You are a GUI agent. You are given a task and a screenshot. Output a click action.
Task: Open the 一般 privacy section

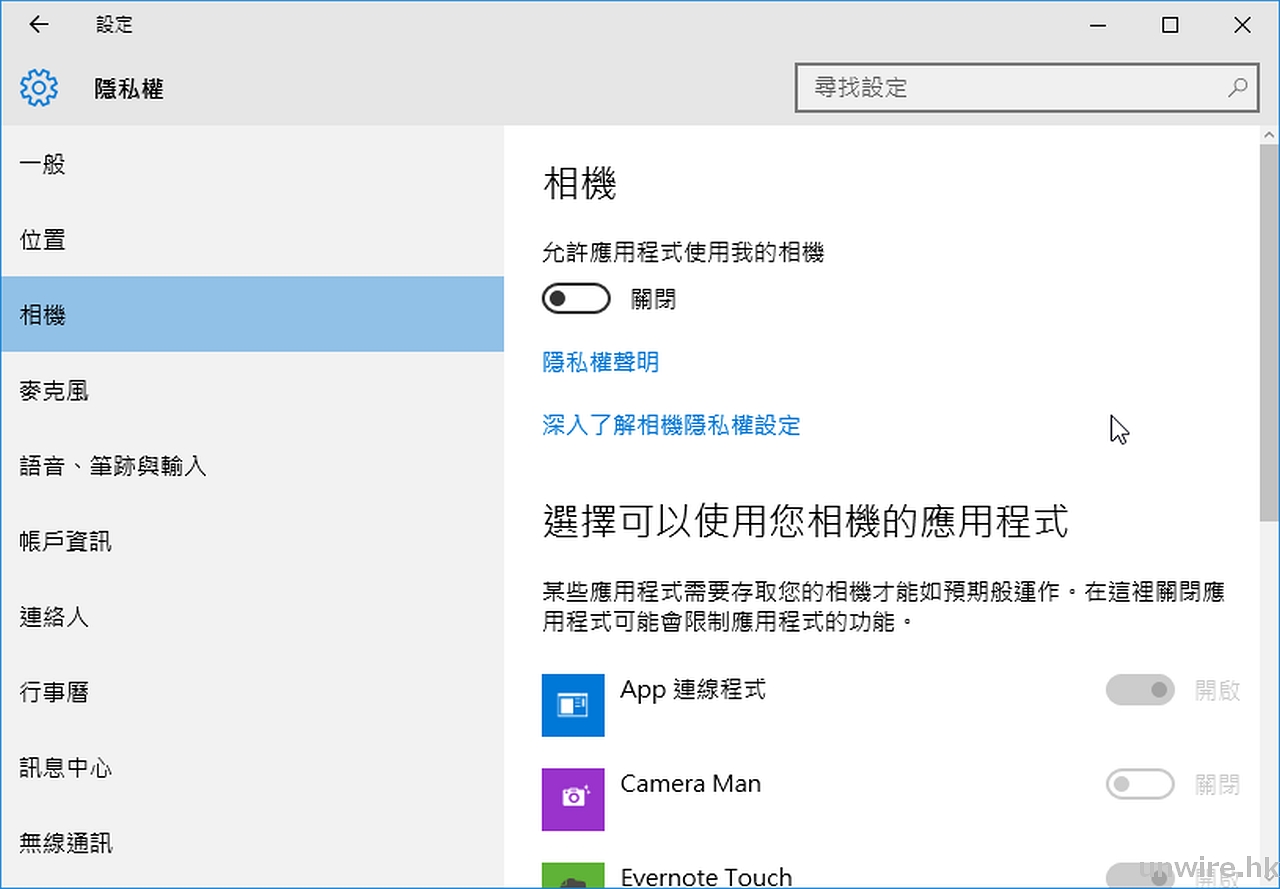(43, 164)
